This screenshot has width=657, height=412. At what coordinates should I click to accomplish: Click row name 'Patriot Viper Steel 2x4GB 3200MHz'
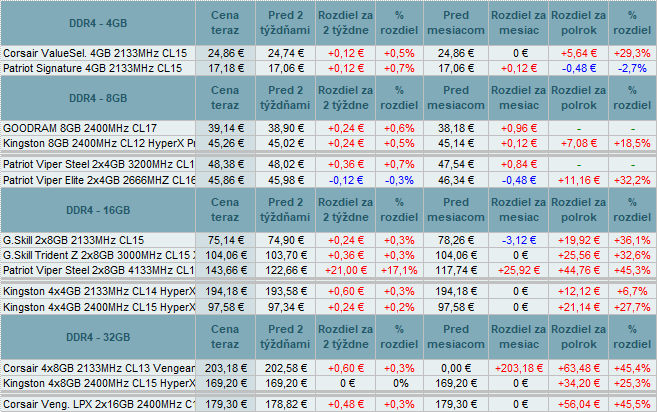98,164
